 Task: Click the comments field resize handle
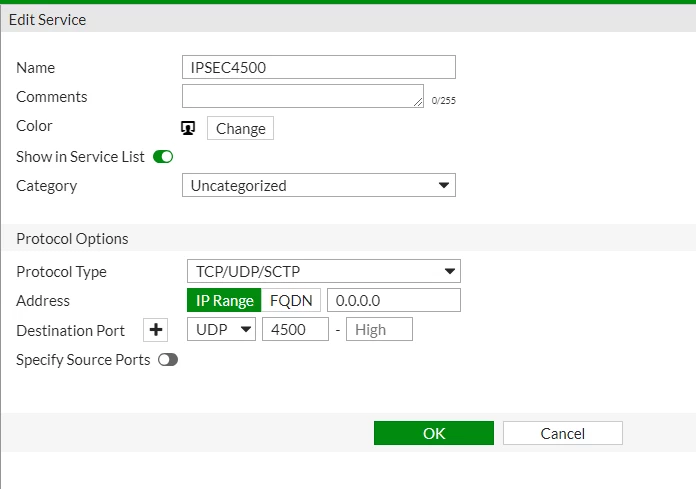(418, 102)
